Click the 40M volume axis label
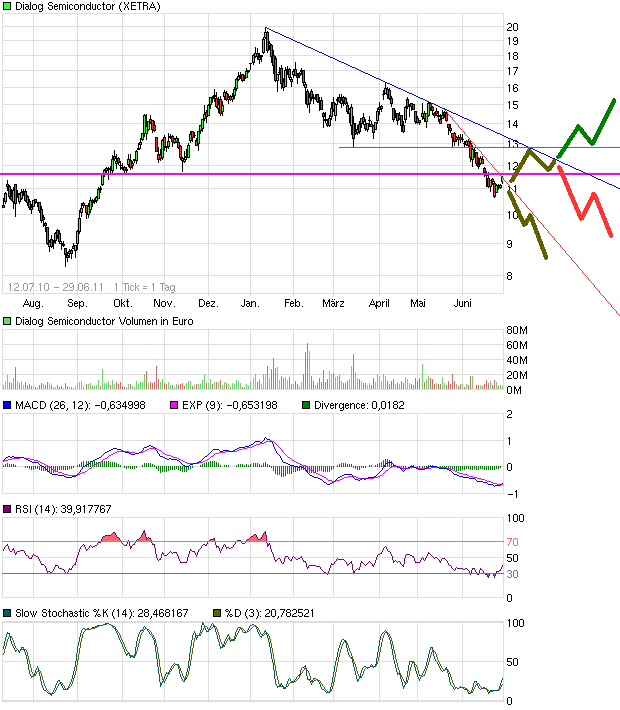The image size is (620, 710). (517, 360)
